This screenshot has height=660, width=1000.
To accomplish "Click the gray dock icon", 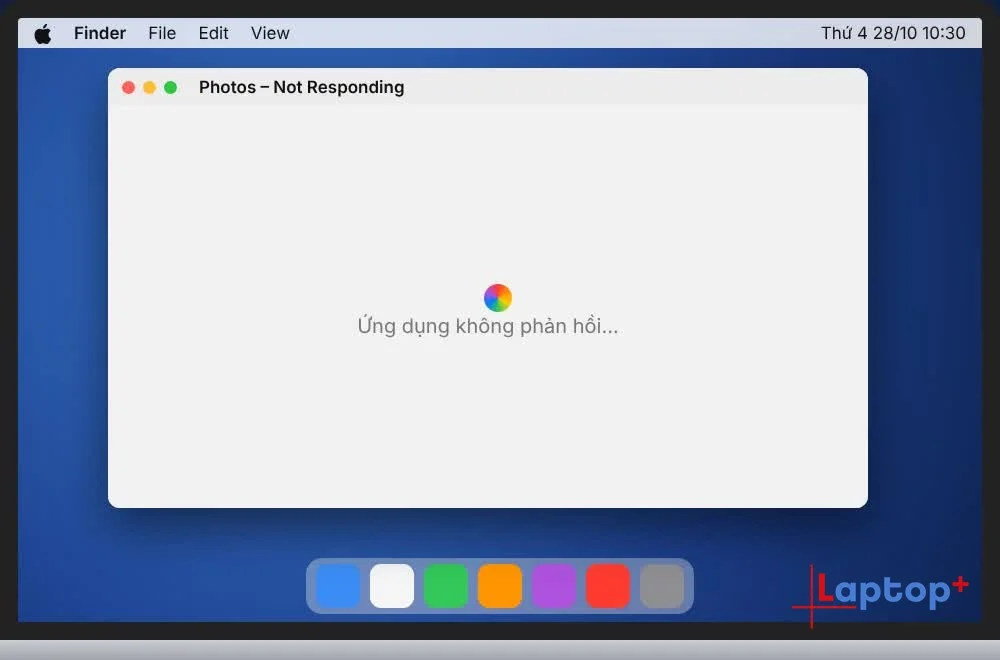I will [x=662, y=585].
